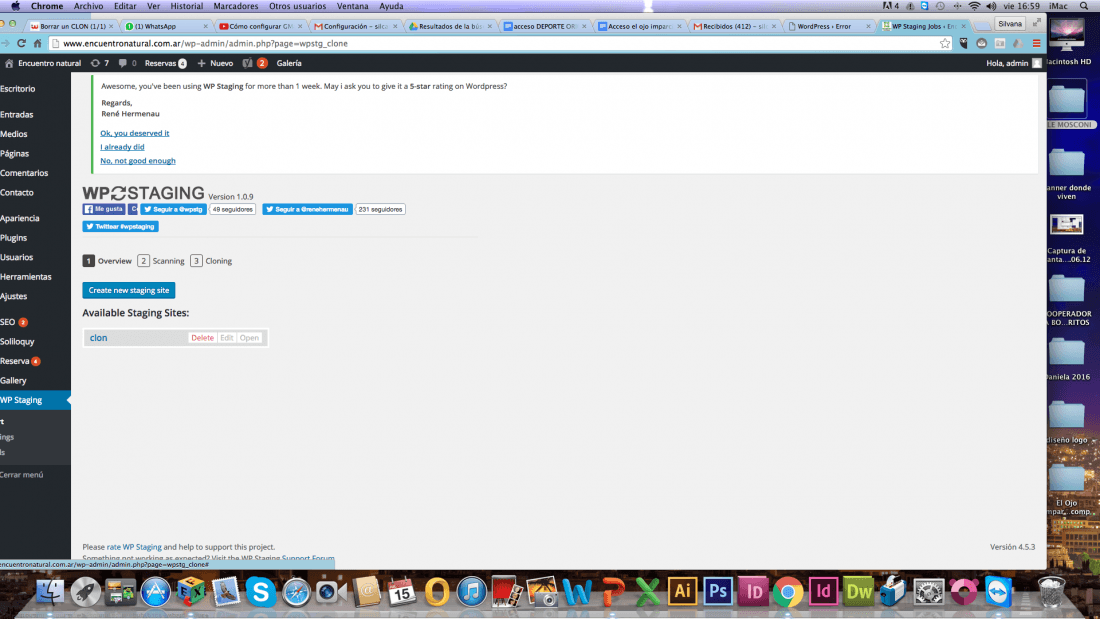The width and height of the screenshot is (1100, 619).
Task: Click Reservas in the admin bar
Action: [x=166, y=63]
